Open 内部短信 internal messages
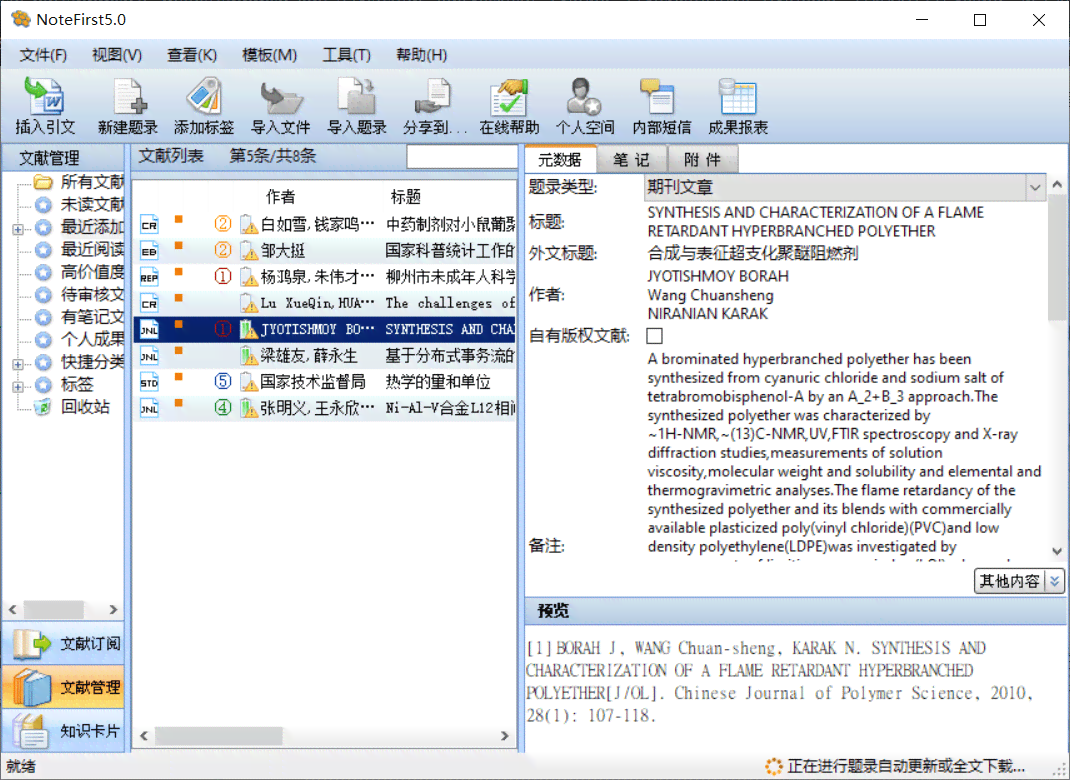This screenshot has height=780, width=1070. (x=661, y=106)
